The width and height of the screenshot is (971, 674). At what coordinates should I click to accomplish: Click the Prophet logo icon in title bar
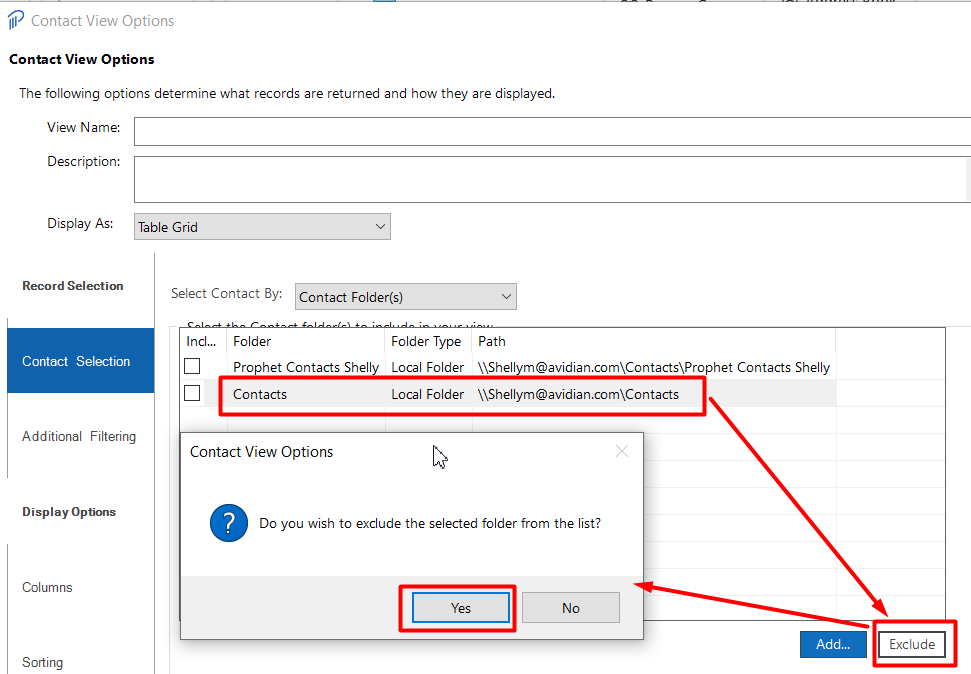(15, 20)
